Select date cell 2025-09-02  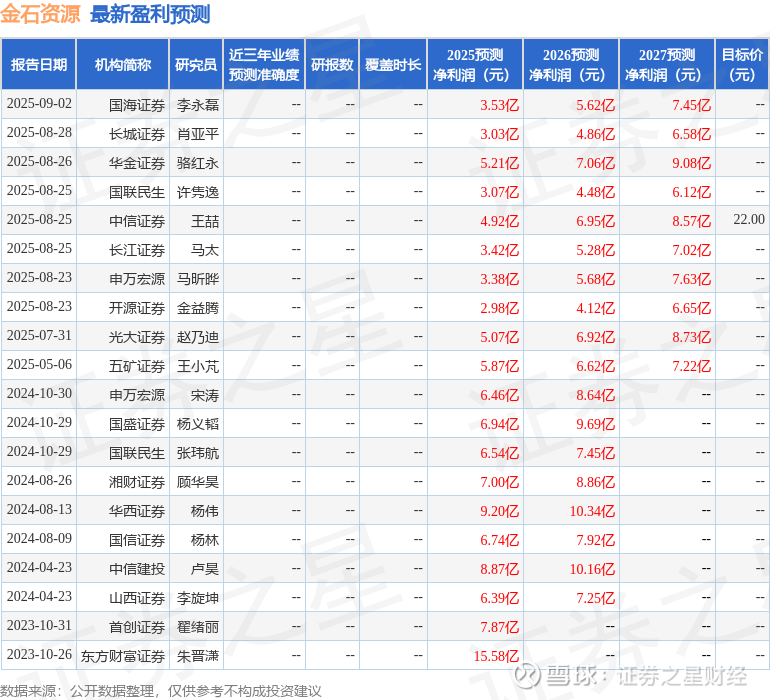39,104
